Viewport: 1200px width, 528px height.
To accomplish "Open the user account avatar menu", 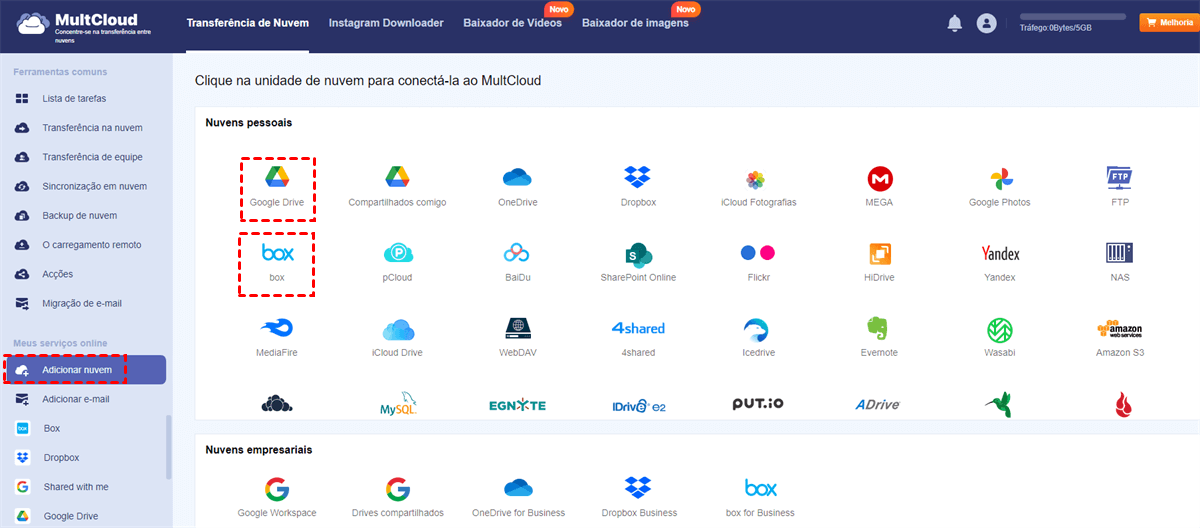I will 987,23.
